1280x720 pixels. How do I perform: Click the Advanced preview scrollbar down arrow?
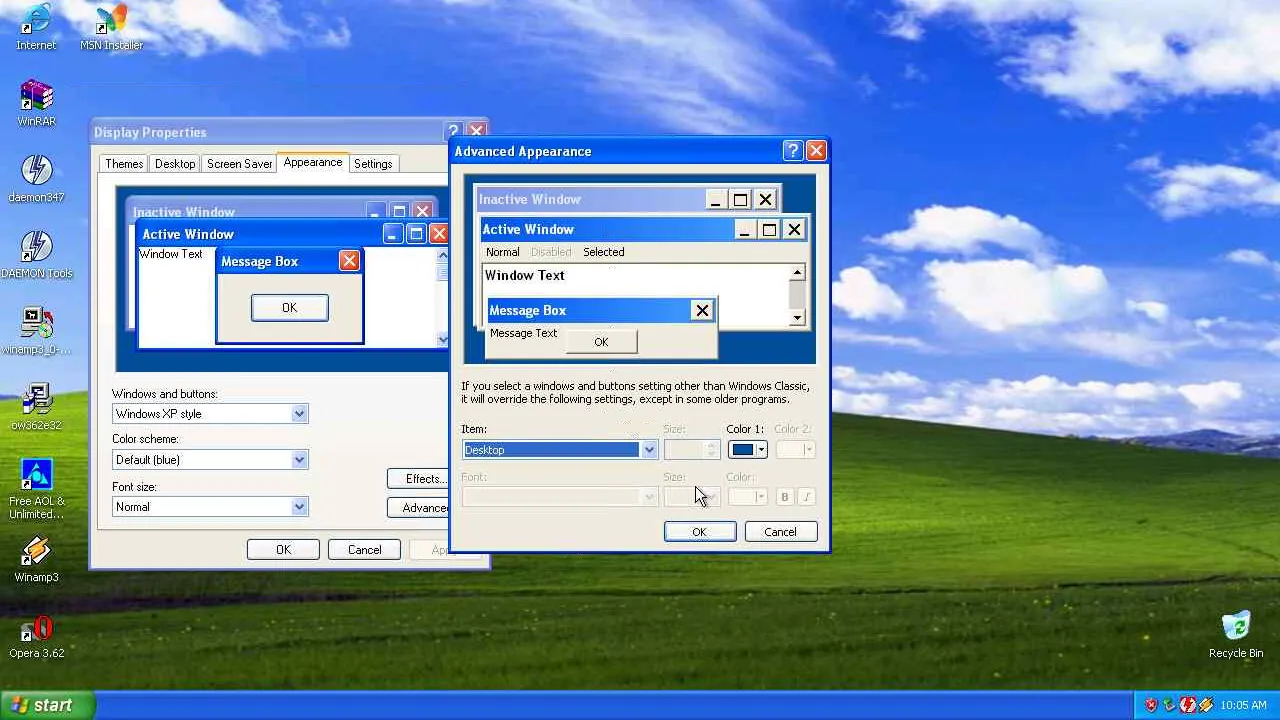point(797,318)
